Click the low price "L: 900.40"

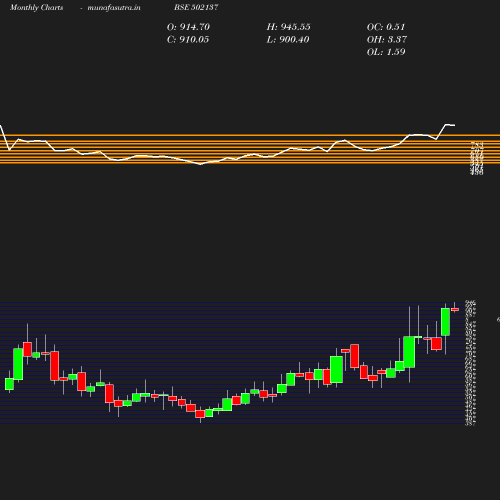coord(288,40)
